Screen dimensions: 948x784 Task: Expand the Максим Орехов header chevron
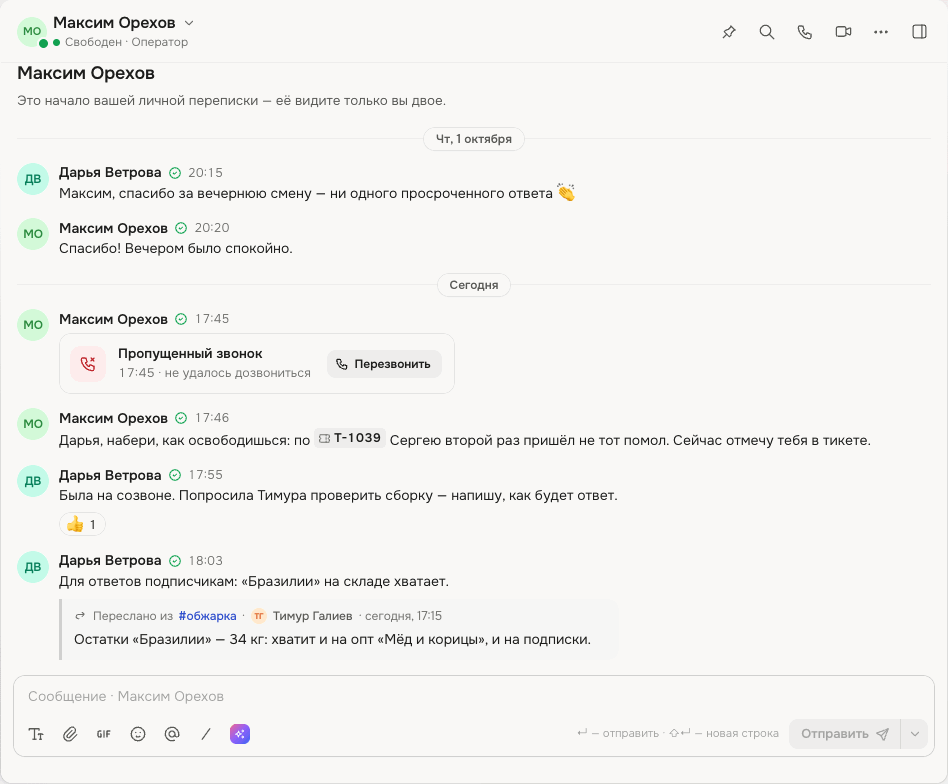point(189,23)
